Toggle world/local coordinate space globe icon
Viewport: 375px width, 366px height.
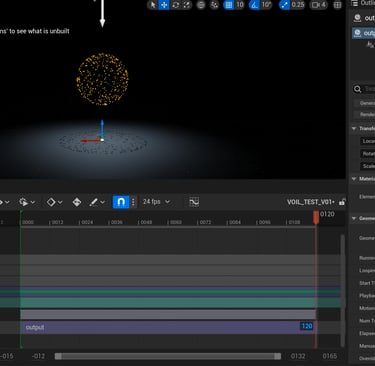click(201, 5)
